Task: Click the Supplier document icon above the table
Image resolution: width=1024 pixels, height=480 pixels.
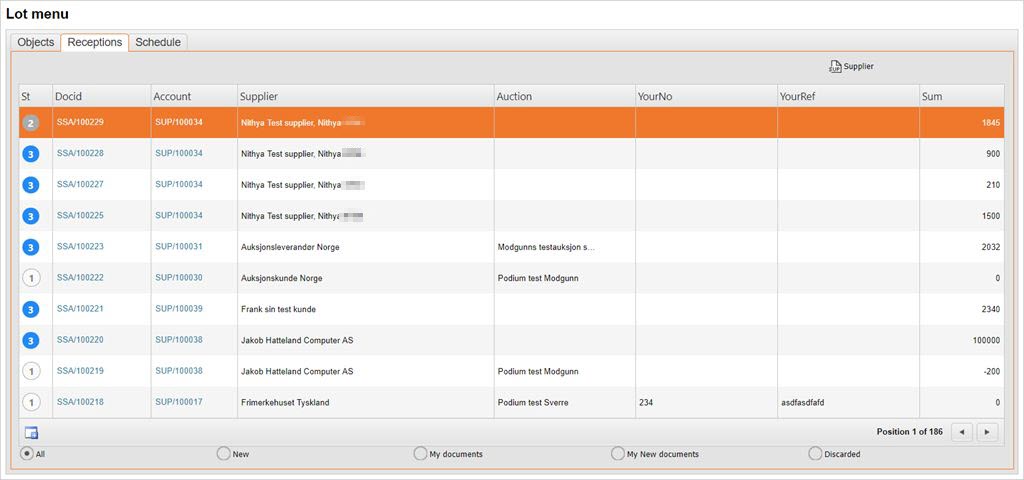Action: 835,67
